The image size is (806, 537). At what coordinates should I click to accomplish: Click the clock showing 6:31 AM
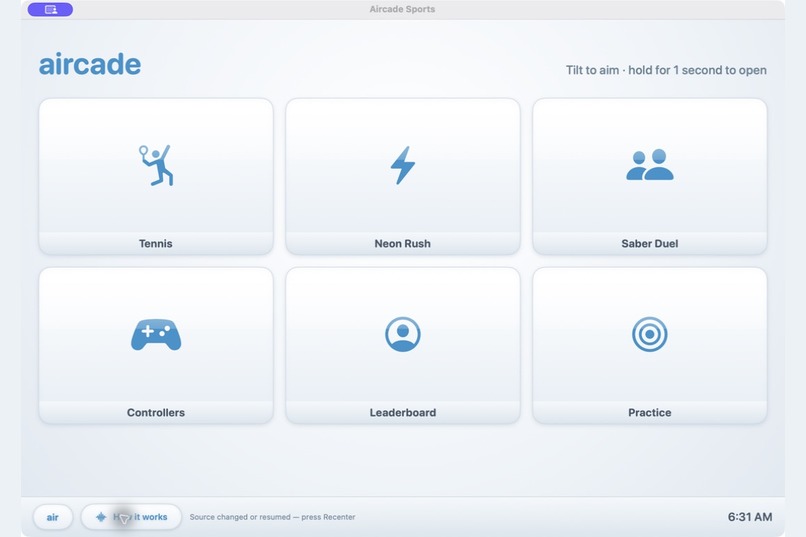point(749,517)
